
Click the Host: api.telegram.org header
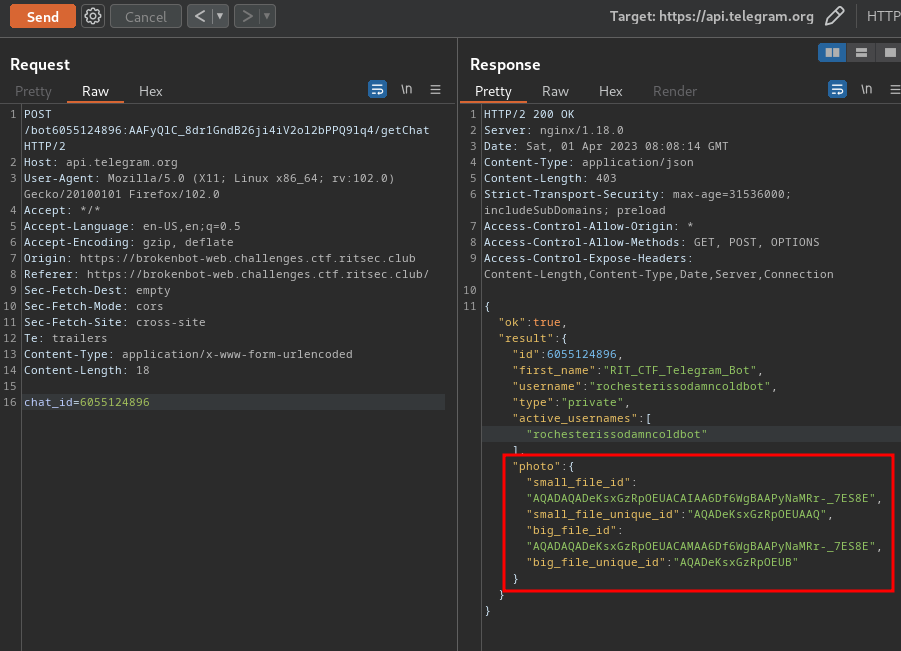[101, 162]
